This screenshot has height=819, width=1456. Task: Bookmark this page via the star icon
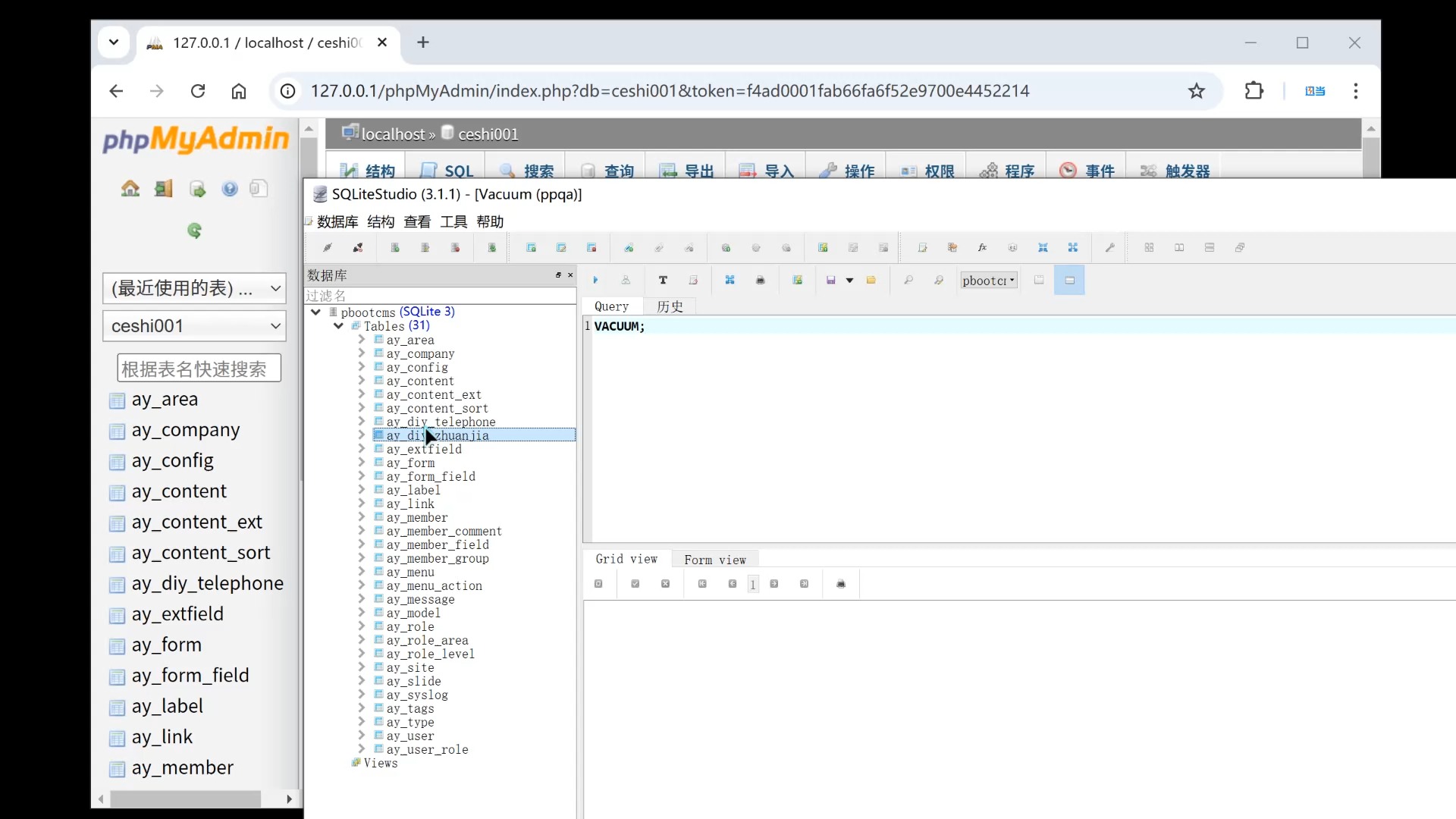coord(1197,91)
